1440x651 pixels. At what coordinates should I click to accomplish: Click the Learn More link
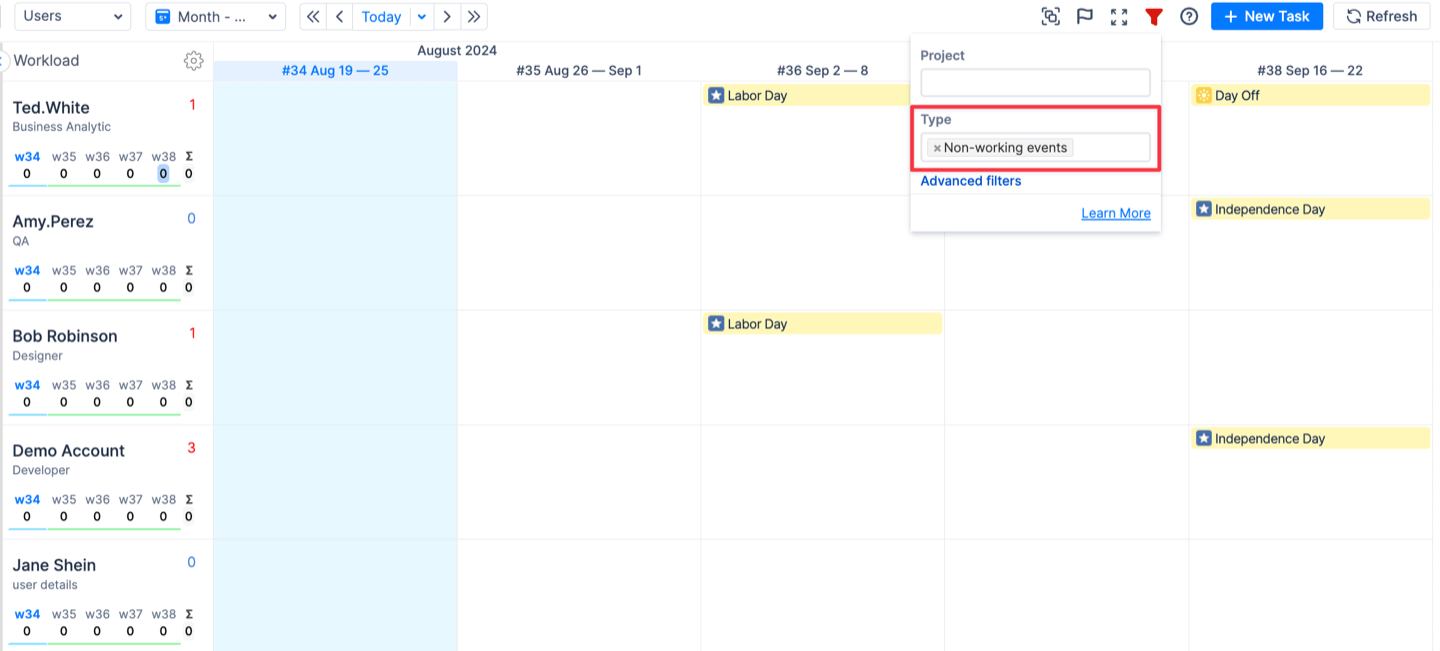pos(1115,213)
